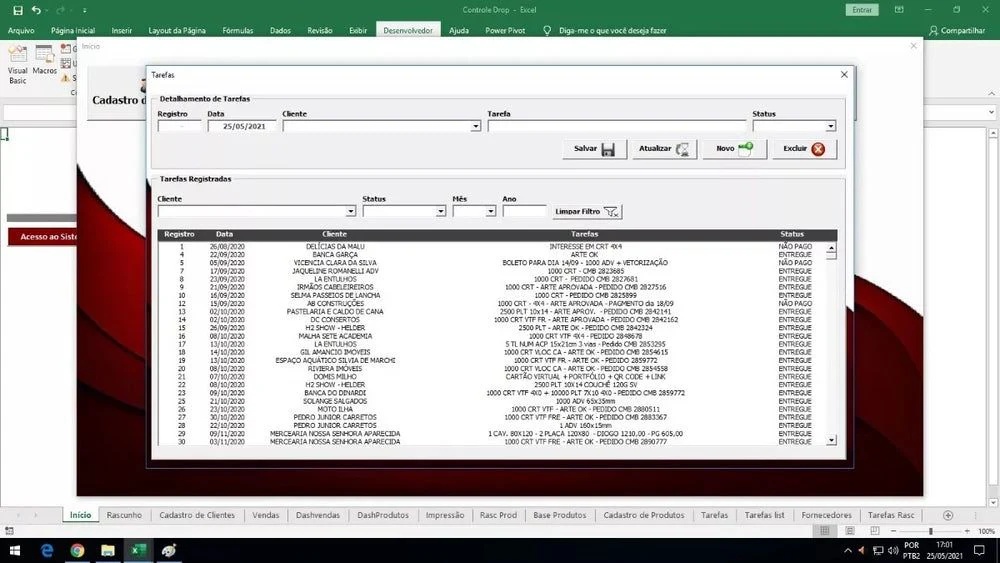Click the ribbon display options icon
Image resolution: width=1000 pixels, height=563 pixels.
(x=899, y=10)
